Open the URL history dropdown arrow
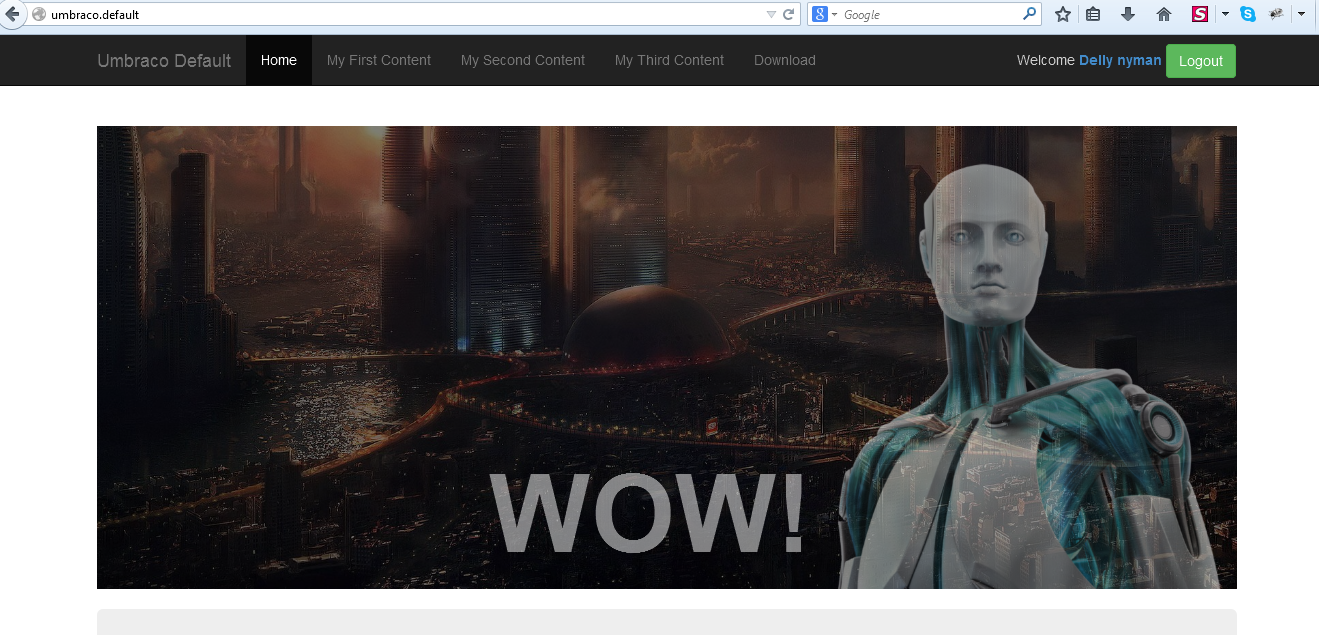 (x=771, y=14)
